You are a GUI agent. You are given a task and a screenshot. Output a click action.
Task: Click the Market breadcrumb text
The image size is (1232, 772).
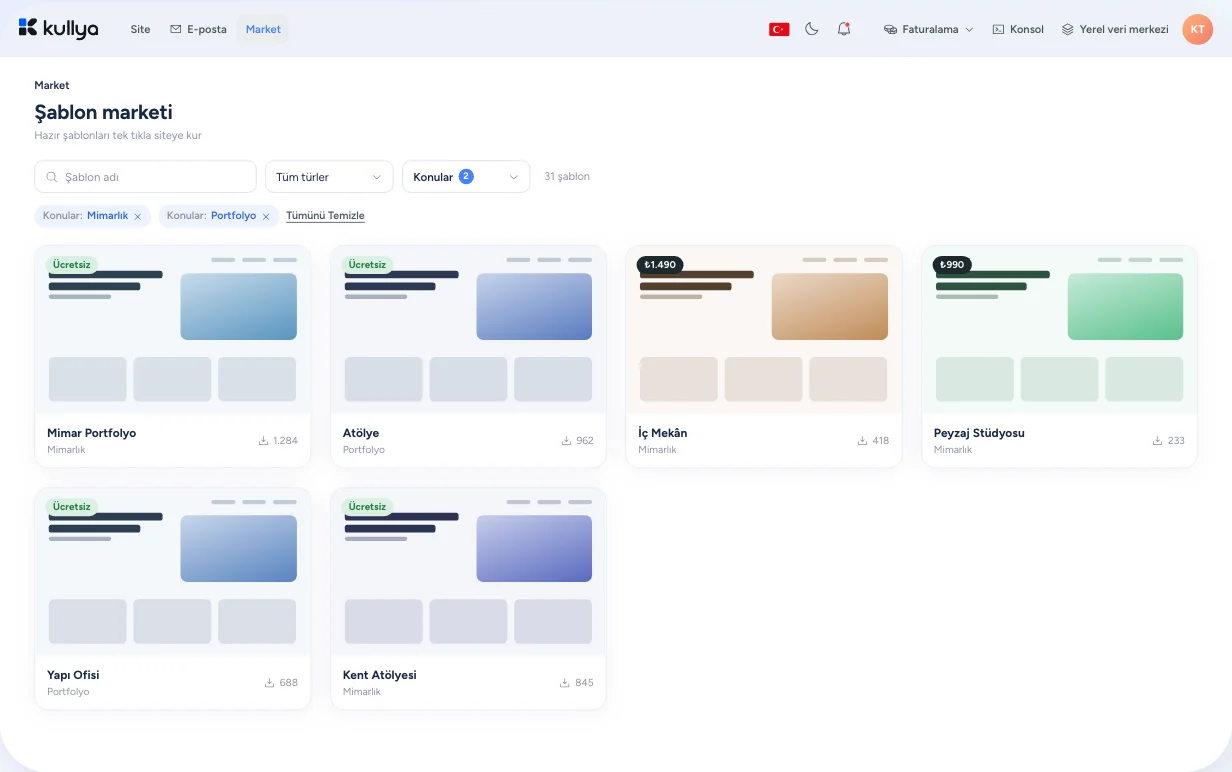click(x=52, y=86)
